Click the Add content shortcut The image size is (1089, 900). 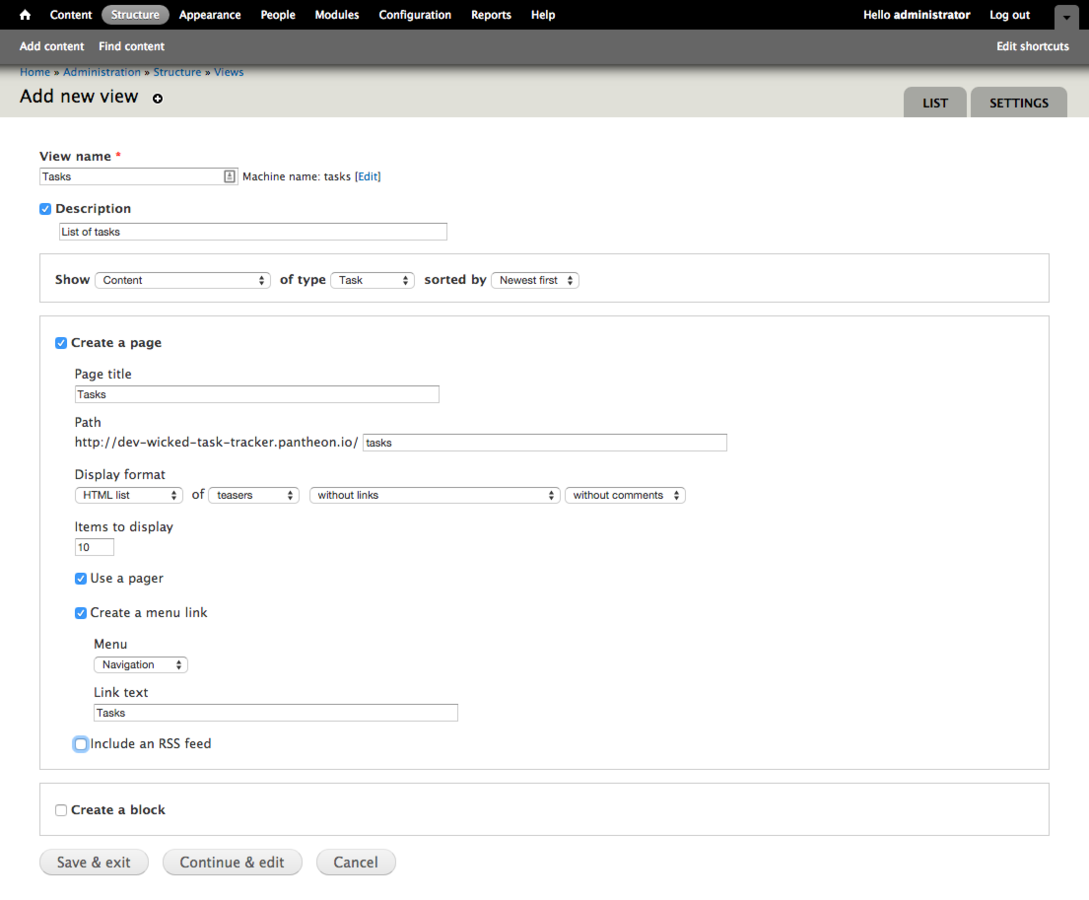click(x=52, y=47)
